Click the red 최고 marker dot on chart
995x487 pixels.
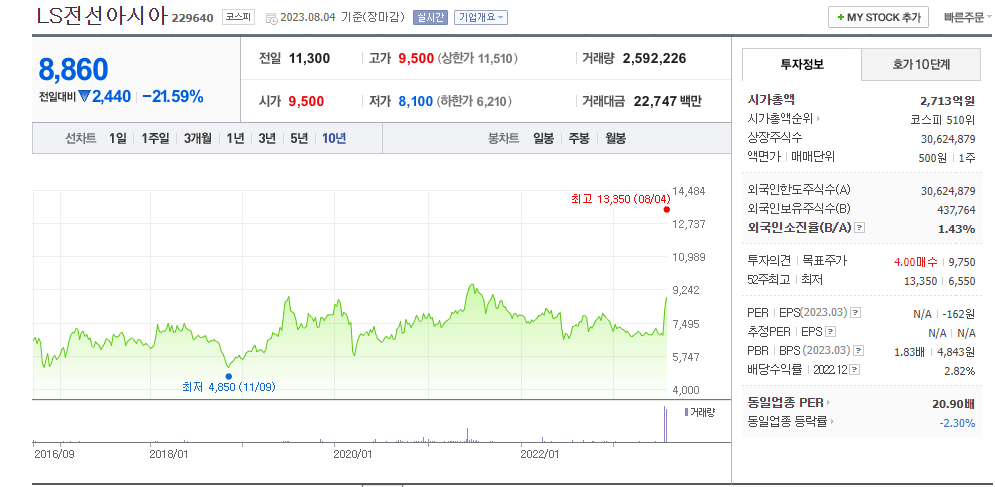pyautogui.click(x=666, y=210)
